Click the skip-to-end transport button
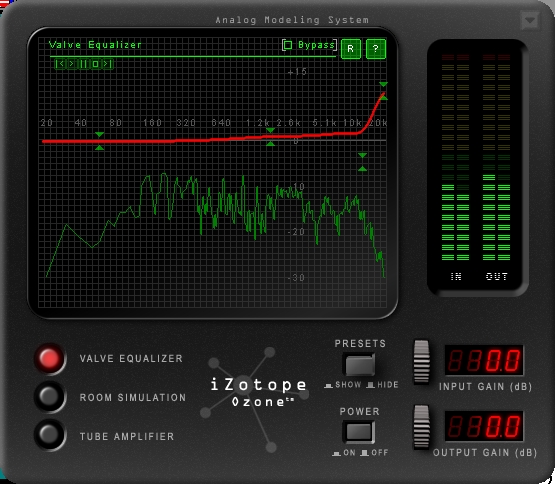Screen dimensions: 555x484 (108, 64)
